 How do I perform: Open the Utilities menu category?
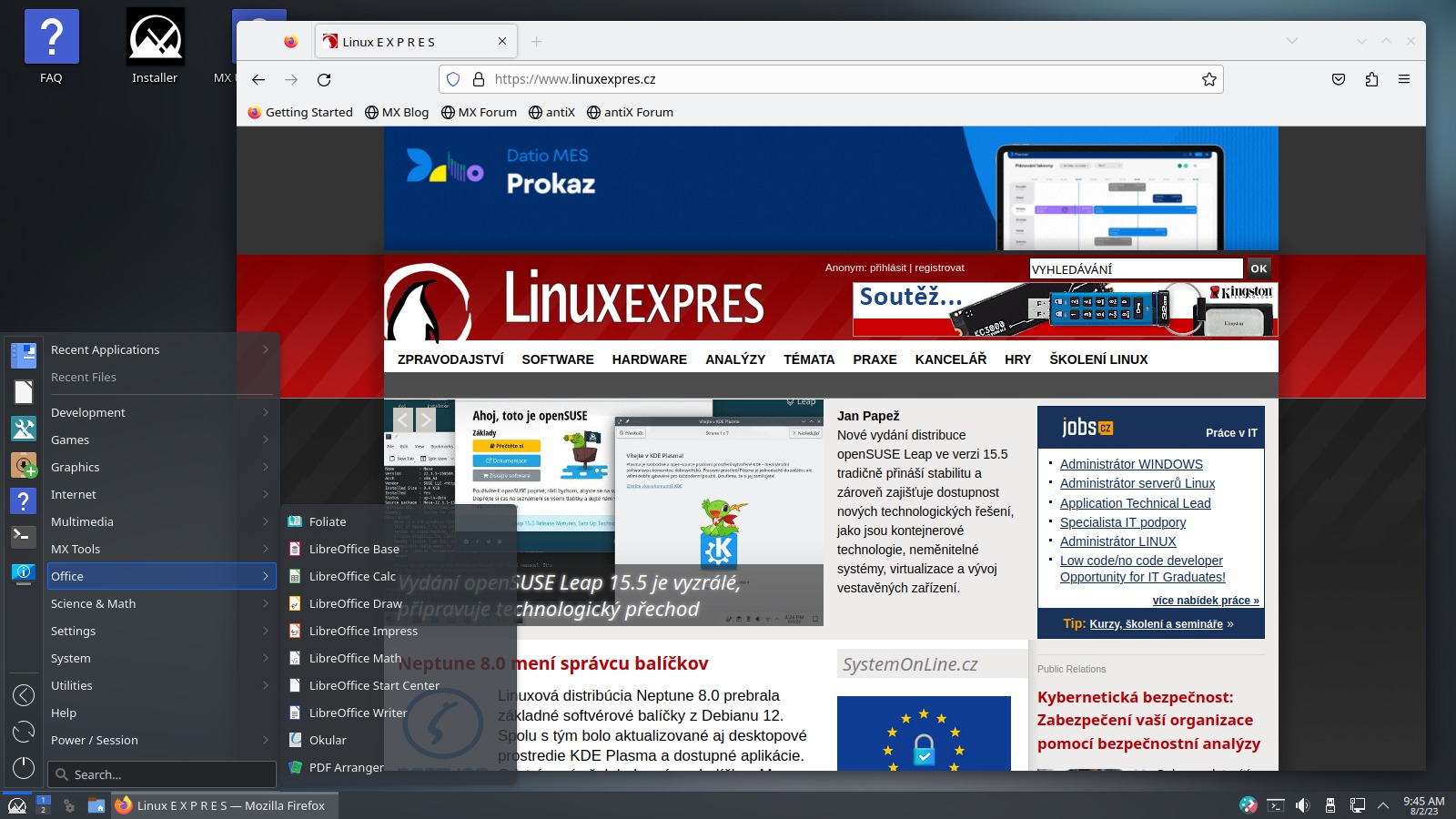[161, 685]
